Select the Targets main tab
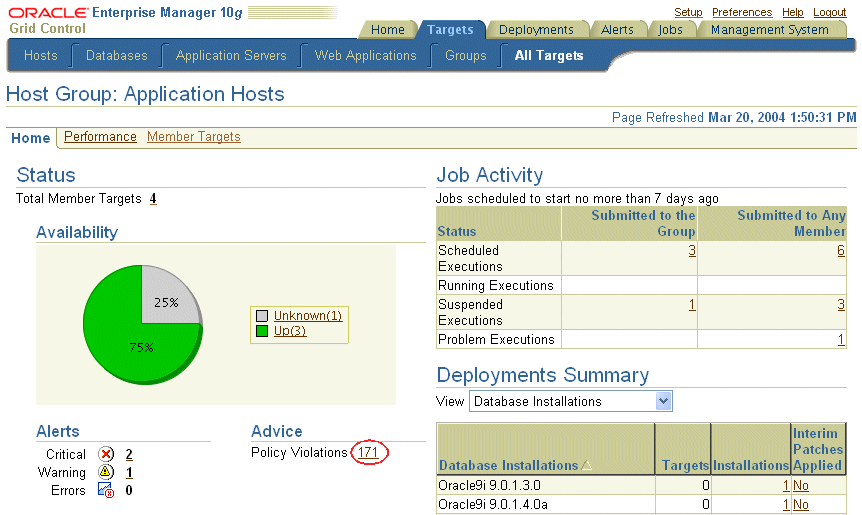 click(x=450, y=30)
